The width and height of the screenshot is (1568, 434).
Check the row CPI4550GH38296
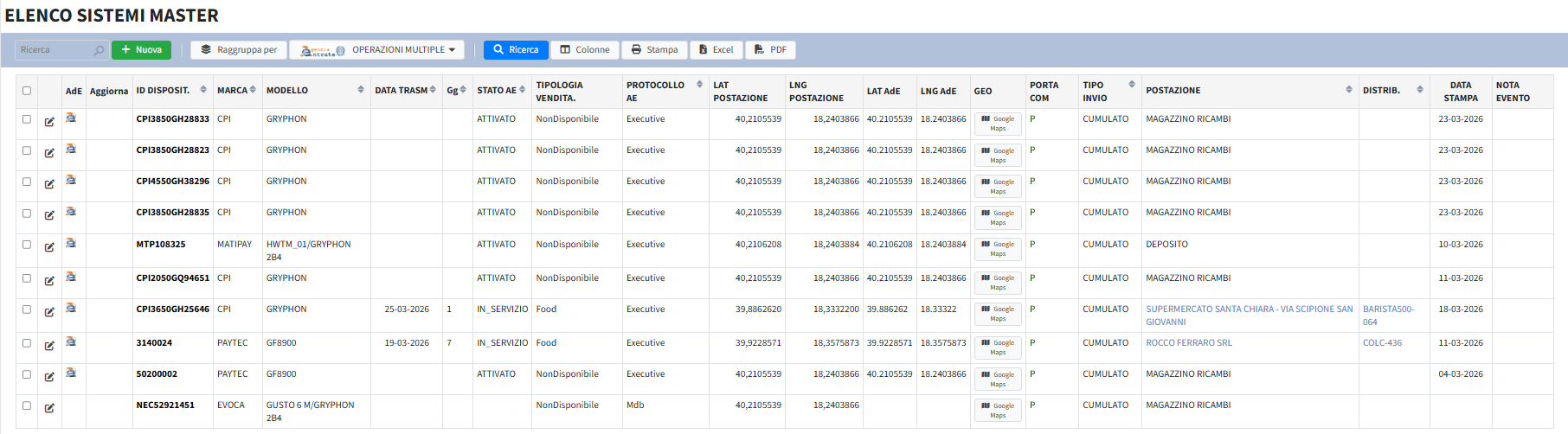27,182
